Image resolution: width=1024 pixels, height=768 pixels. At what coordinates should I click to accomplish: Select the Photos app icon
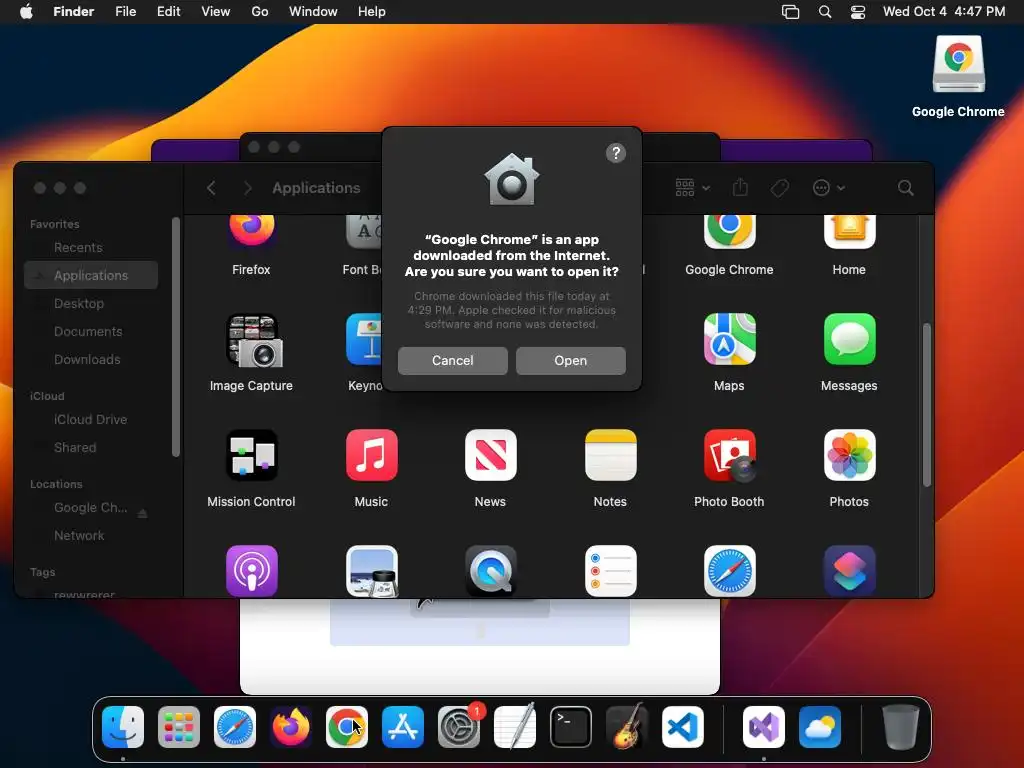849,455
